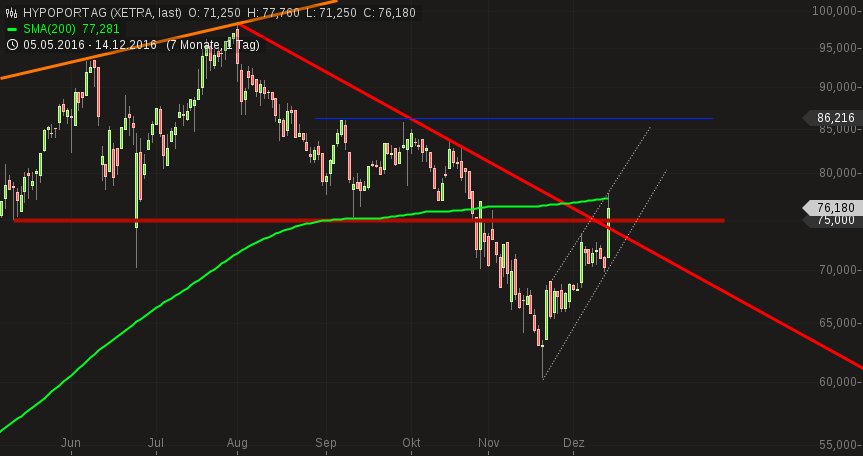The height and width of the screenshot is (456, 863).
Task: Click the SMA(200) 77,281 indicator label
Action: pyautogui.click(x=71, y=29)
